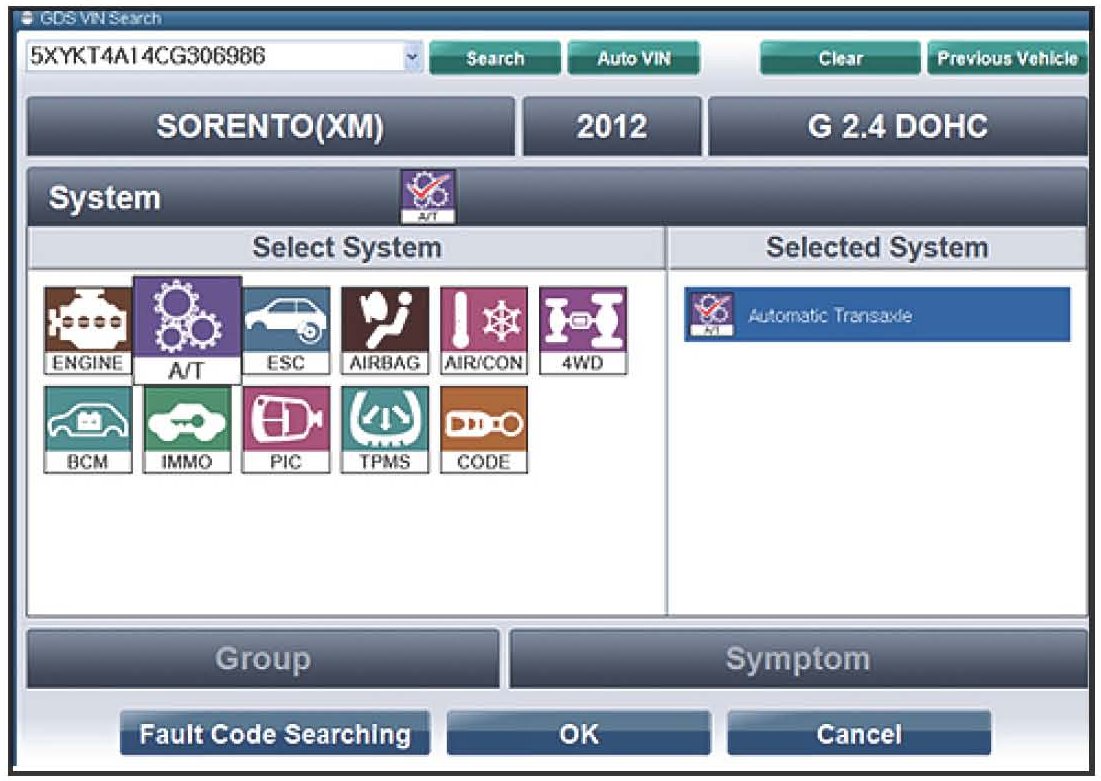Select the PIC system icon
Screen dimensions: 1101x781
point(286,429)
